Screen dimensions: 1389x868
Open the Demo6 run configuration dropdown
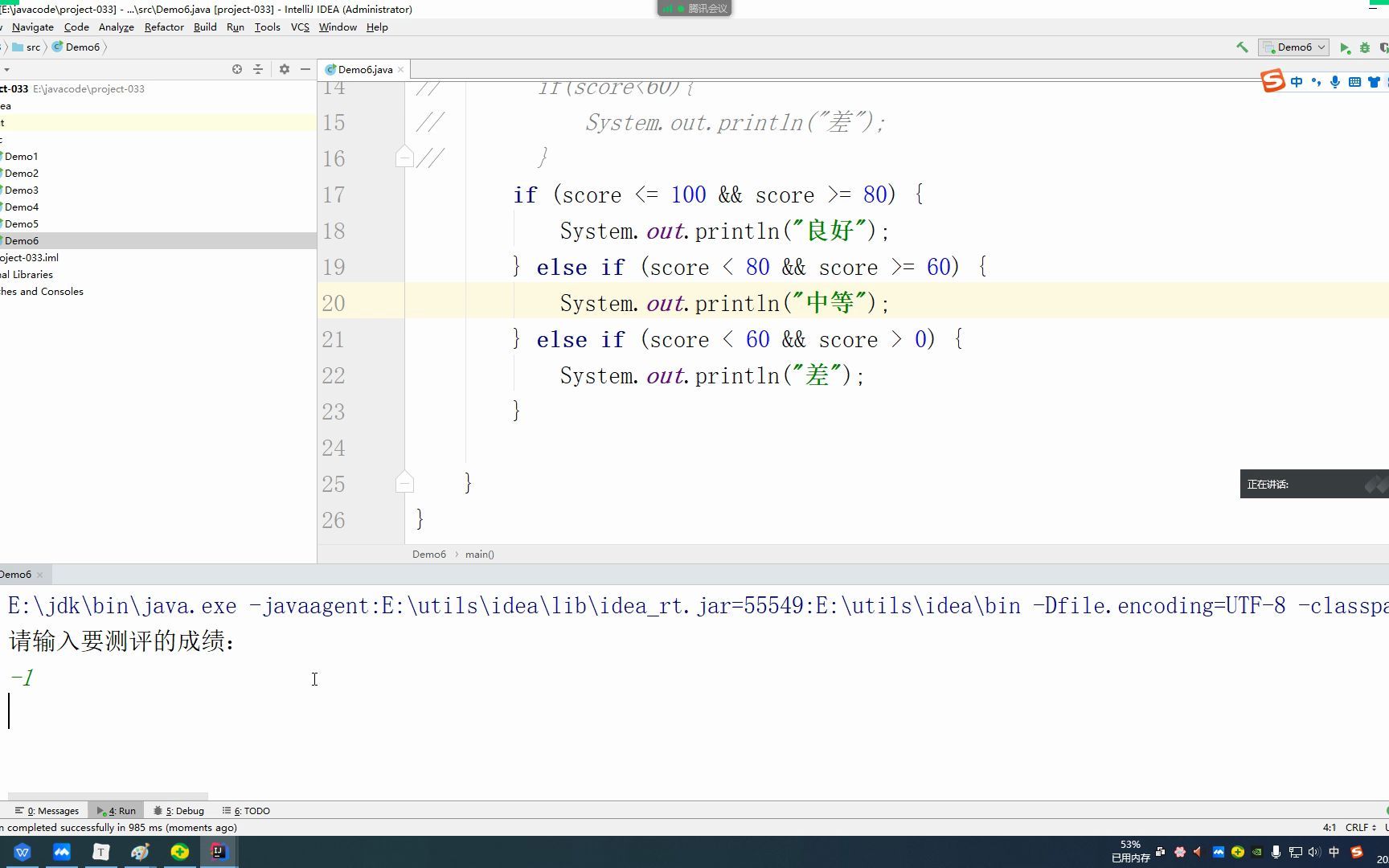1293,47
